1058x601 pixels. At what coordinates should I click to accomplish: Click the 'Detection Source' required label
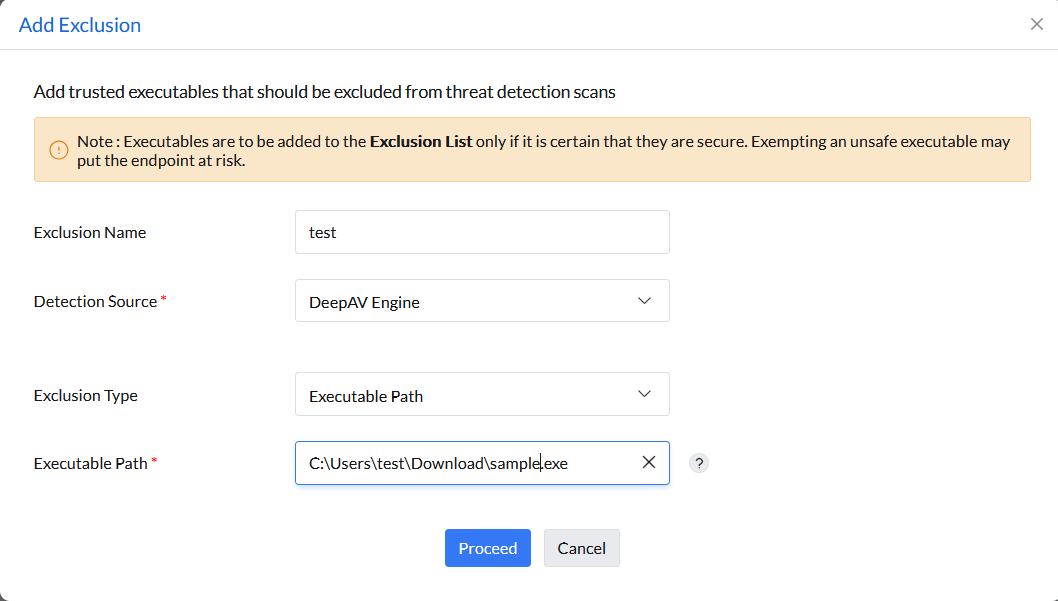96,301
